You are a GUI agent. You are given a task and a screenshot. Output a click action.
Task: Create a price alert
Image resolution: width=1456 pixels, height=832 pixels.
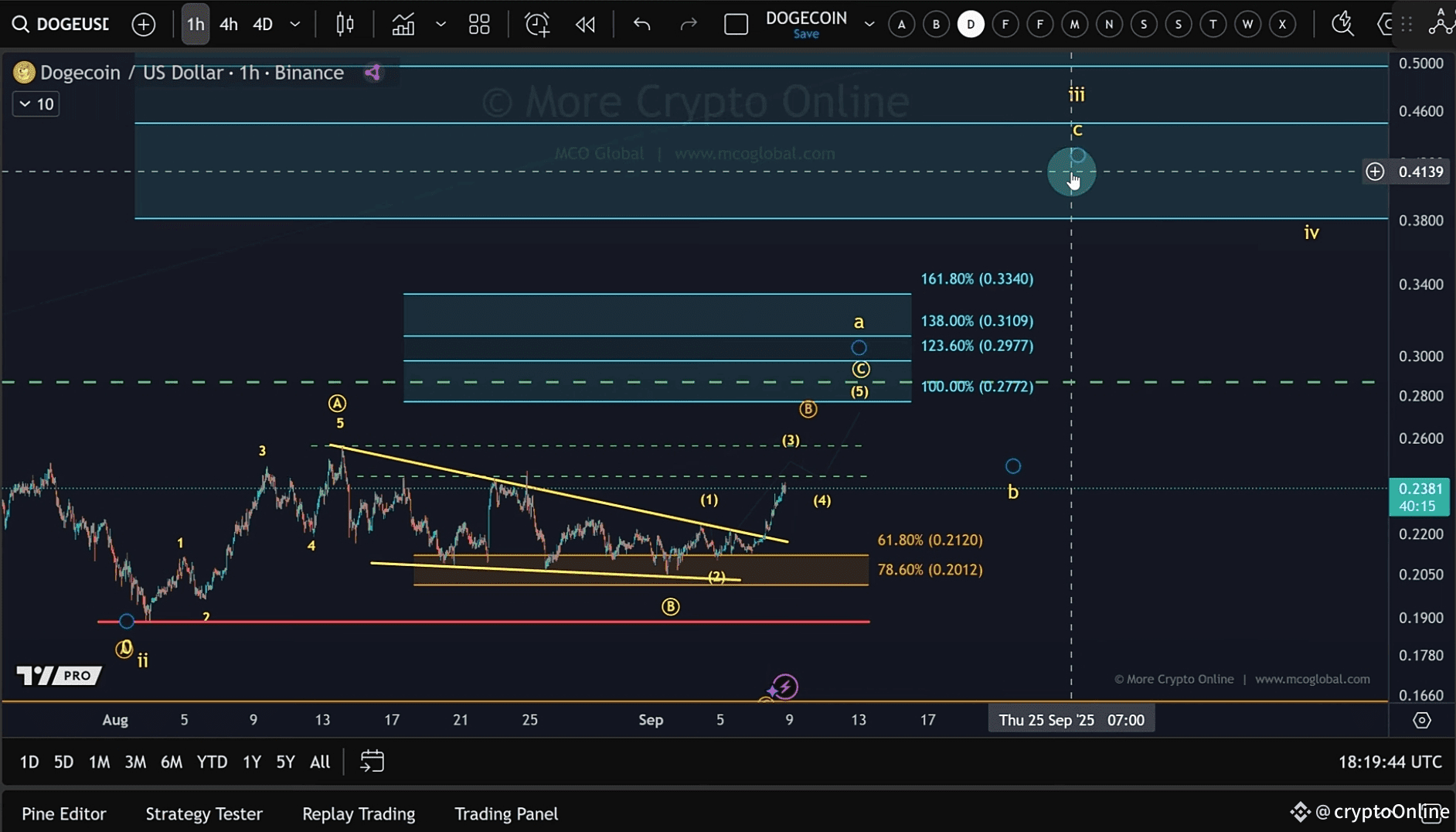(537, 24)
